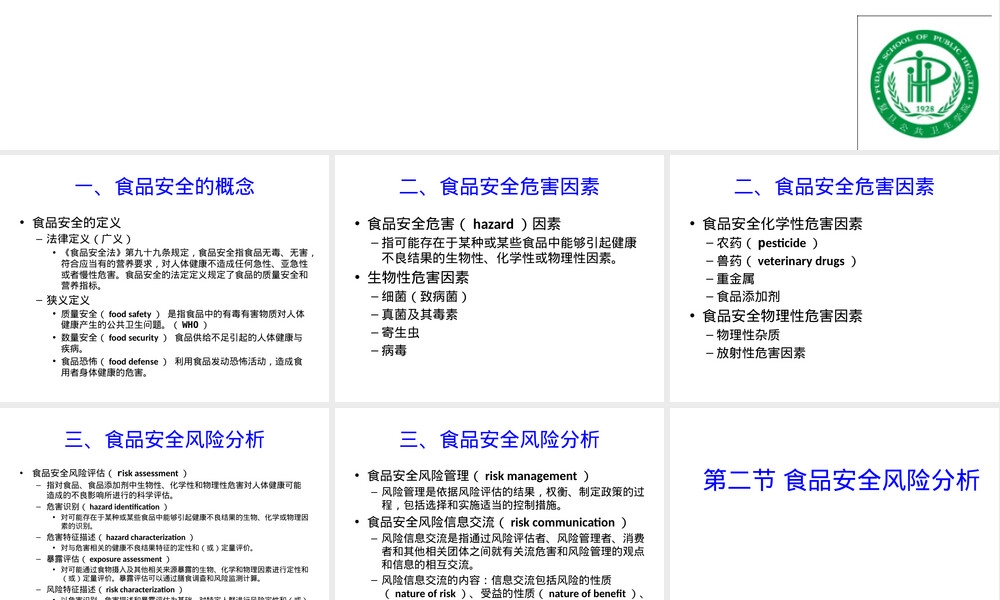1000x600 pixels.
Task: Click the line 风险特征描述（risk characterization）
Action: 114,590
